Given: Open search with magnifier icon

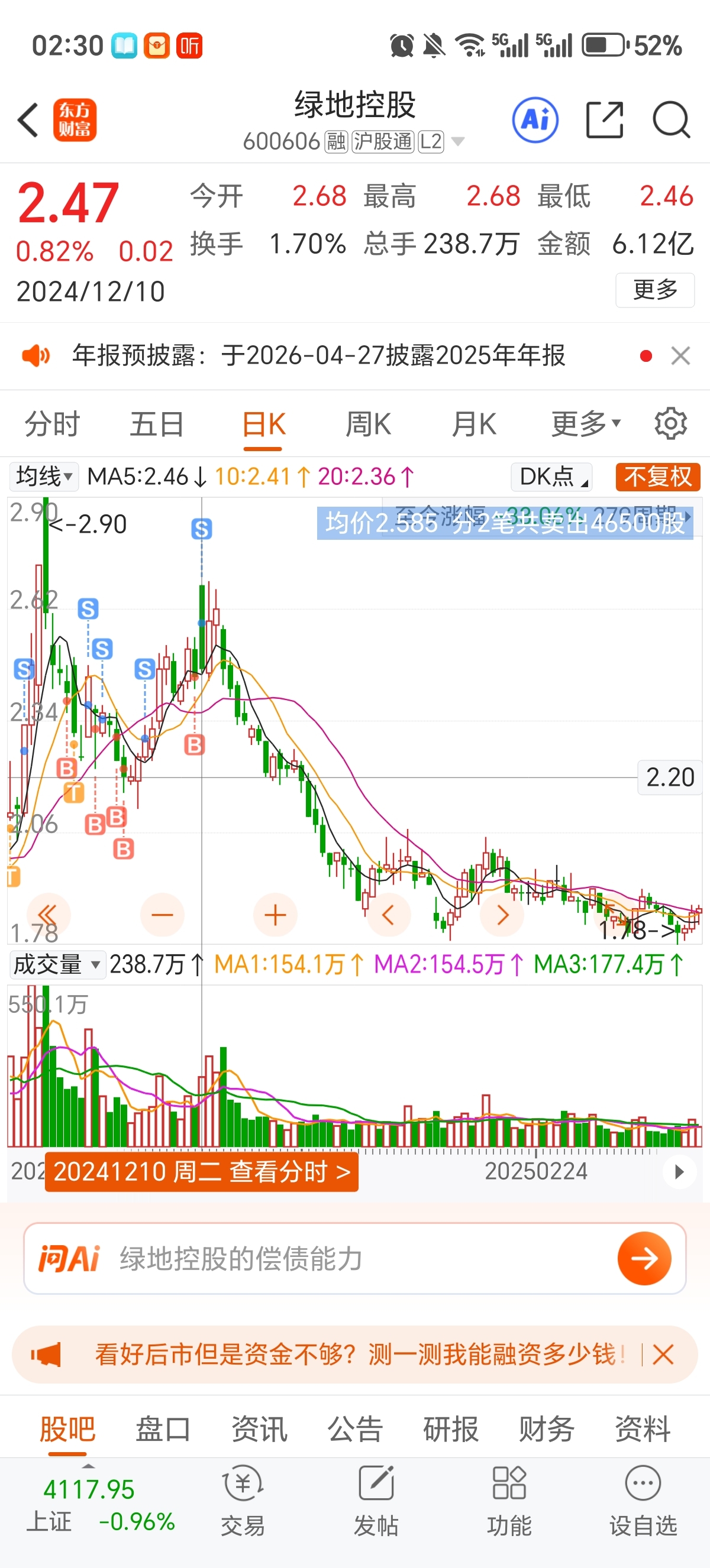Looking at the screenshot, I should [x=671, y=120].
